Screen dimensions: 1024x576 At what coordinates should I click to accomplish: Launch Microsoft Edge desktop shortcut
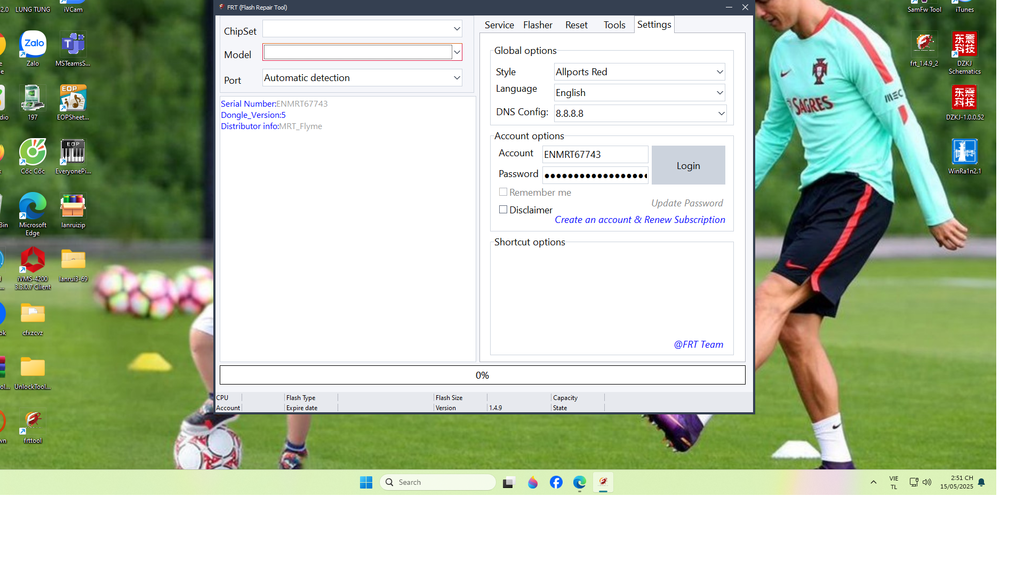pyautogui.click(x=33, y=214)
